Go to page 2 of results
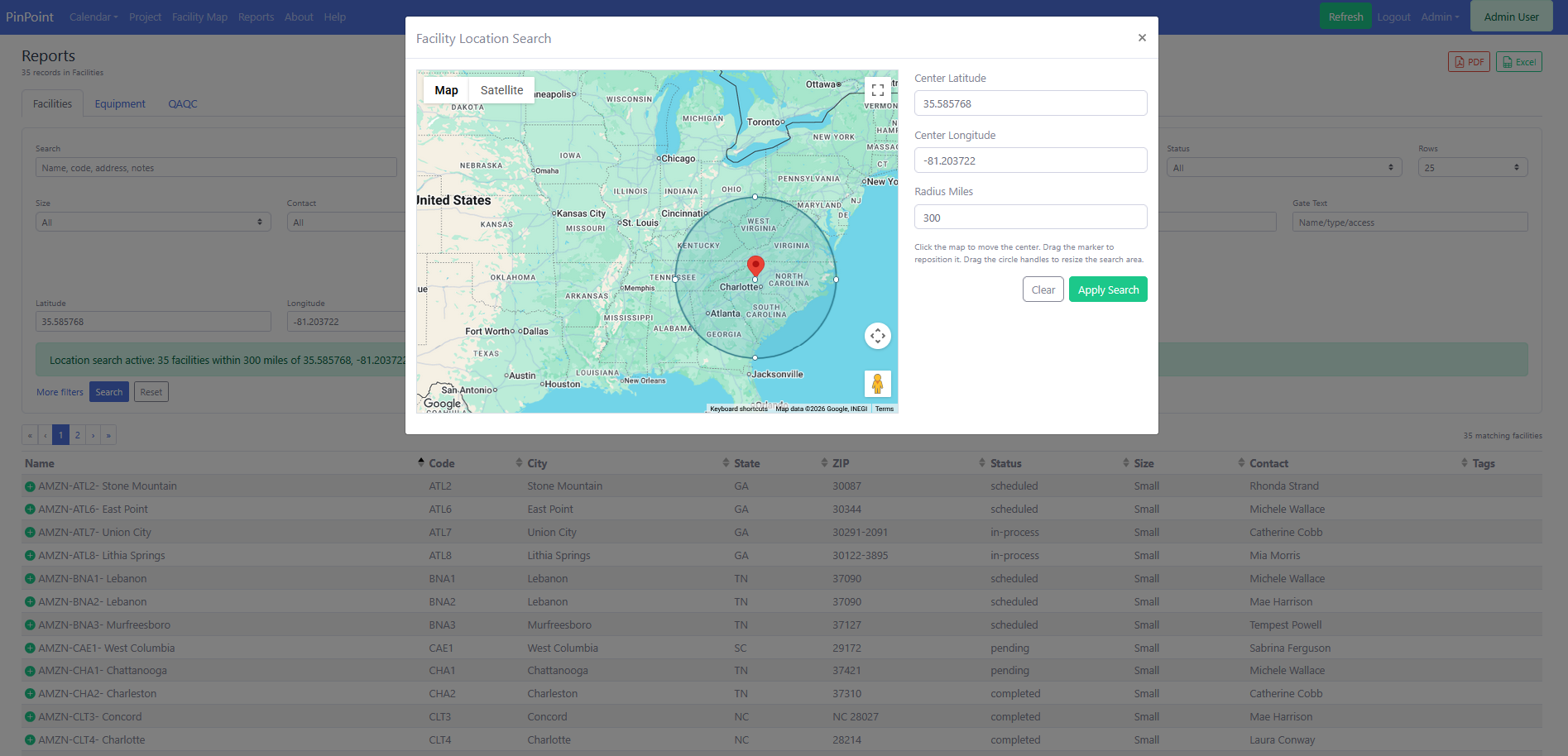Screen dimensions: 1568x756 click(77, 435)
